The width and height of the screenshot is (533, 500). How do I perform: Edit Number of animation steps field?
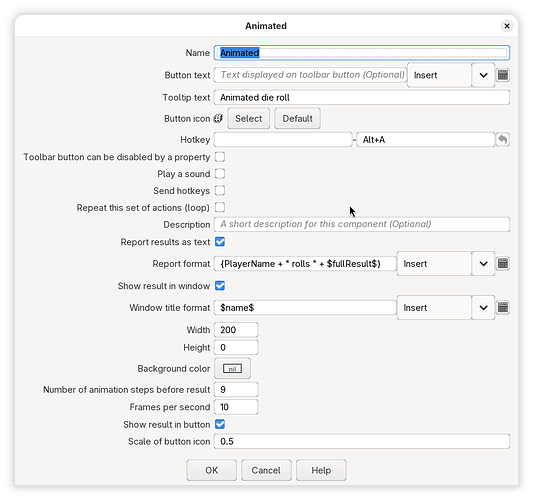point(236,390)
